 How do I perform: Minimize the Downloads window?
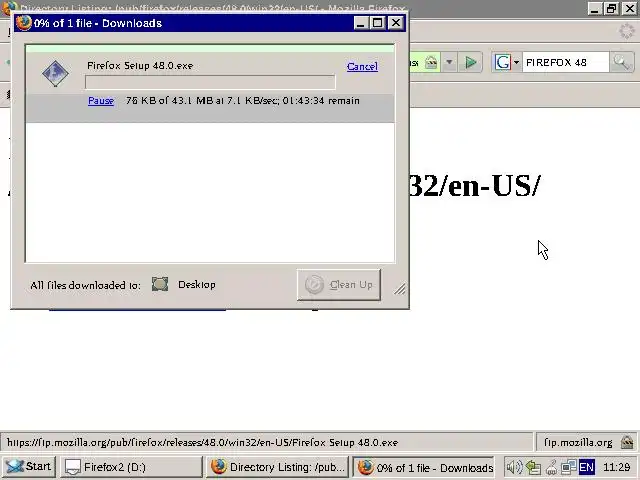point(360,23)
